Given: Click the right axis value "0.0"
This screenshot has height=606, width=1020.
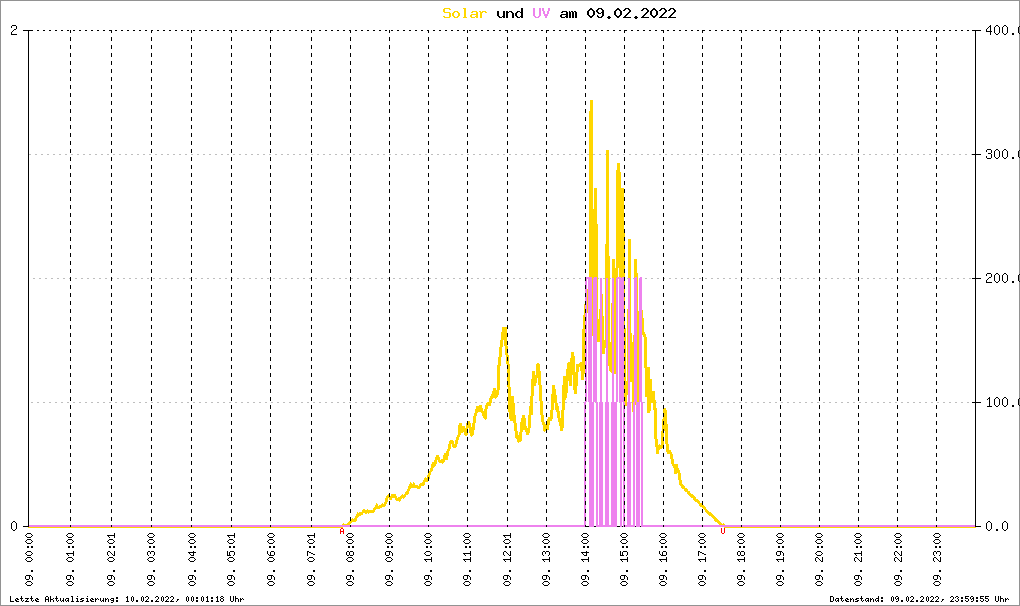Looking at the screenshot, I should click(x=997, y=526).
